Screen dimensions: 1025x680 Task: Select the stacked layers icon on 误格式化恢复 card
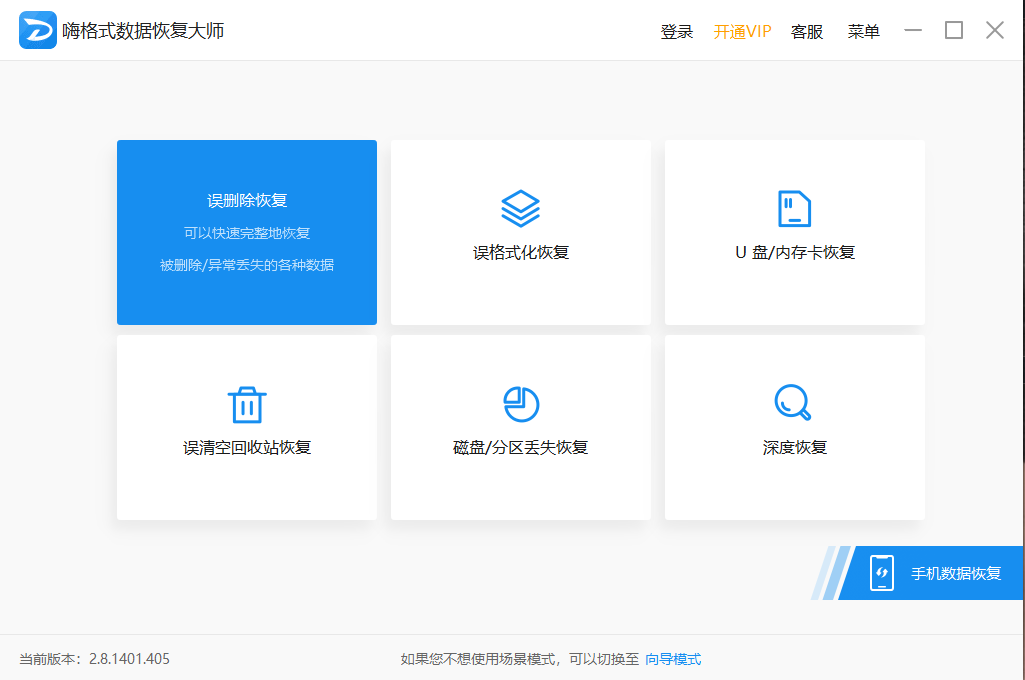[x=519, y=208]
